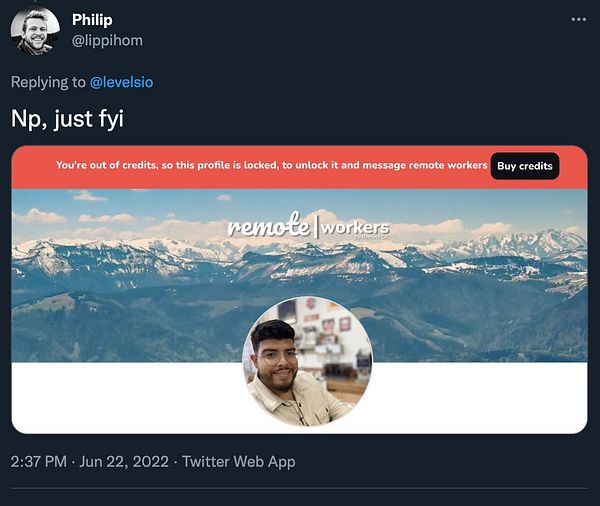Open the @lippihom handle profile
The image size is (600, 506).
[107, 41]
